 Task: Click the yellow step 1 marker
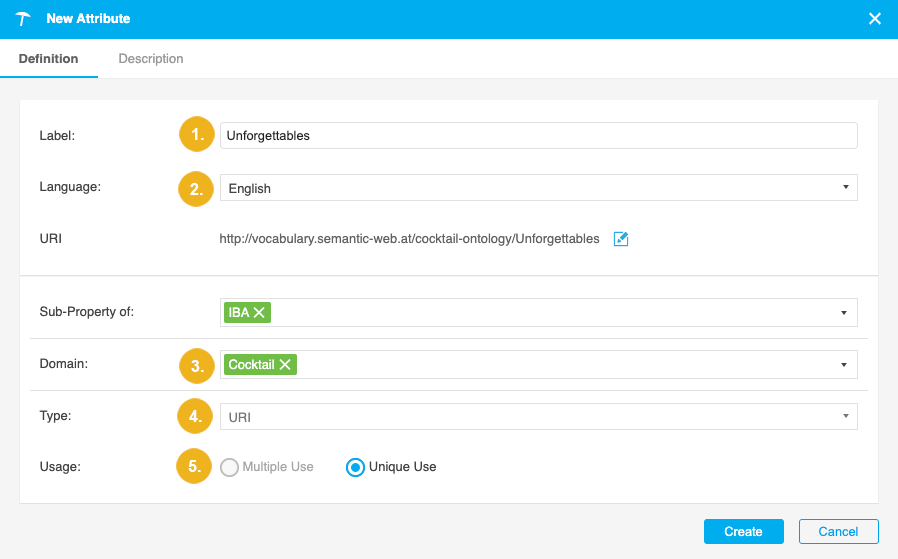point(198,135)
